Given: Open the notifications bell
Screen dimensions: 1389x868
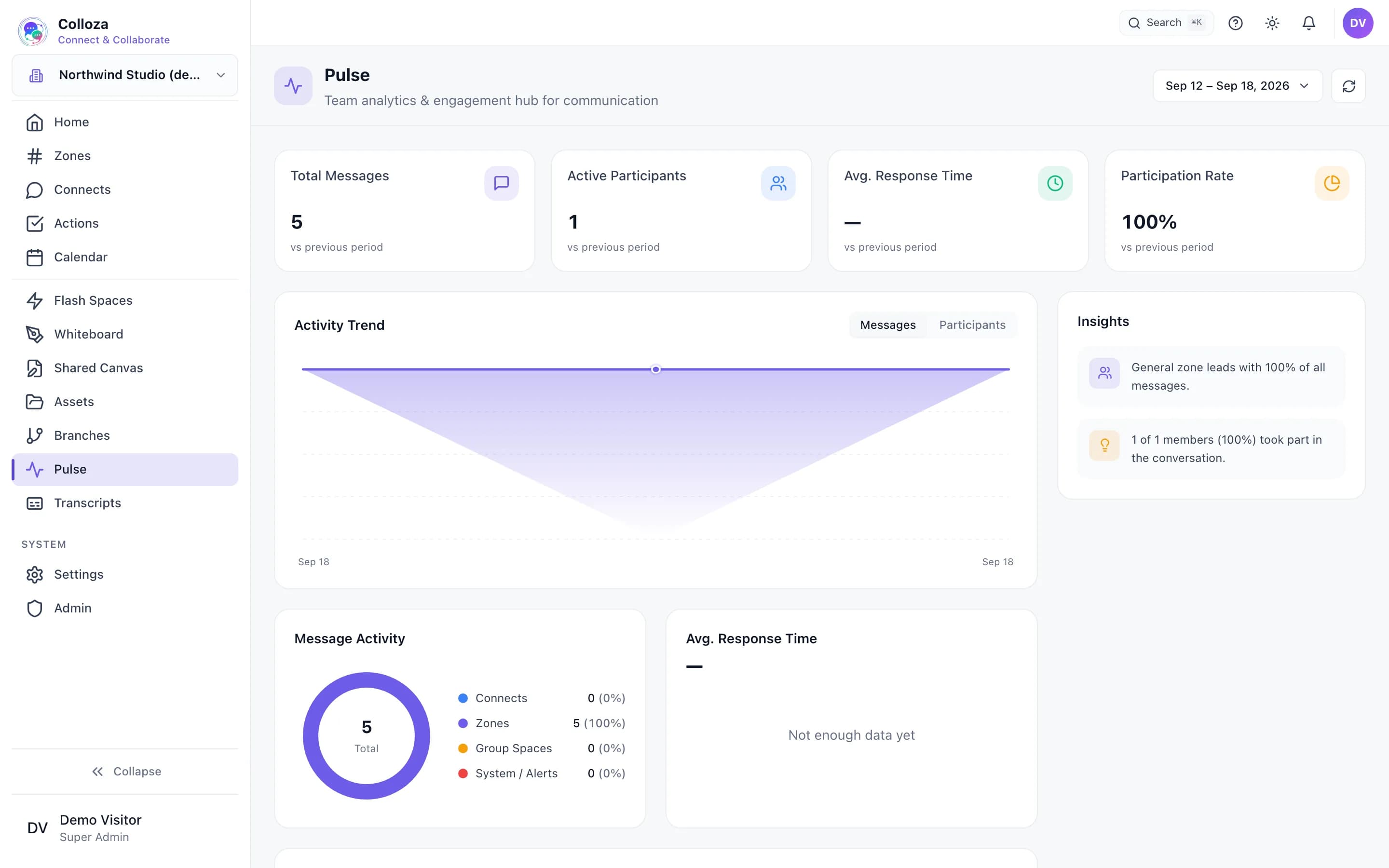Looking at the screenshot, I should click(1308, 23).
